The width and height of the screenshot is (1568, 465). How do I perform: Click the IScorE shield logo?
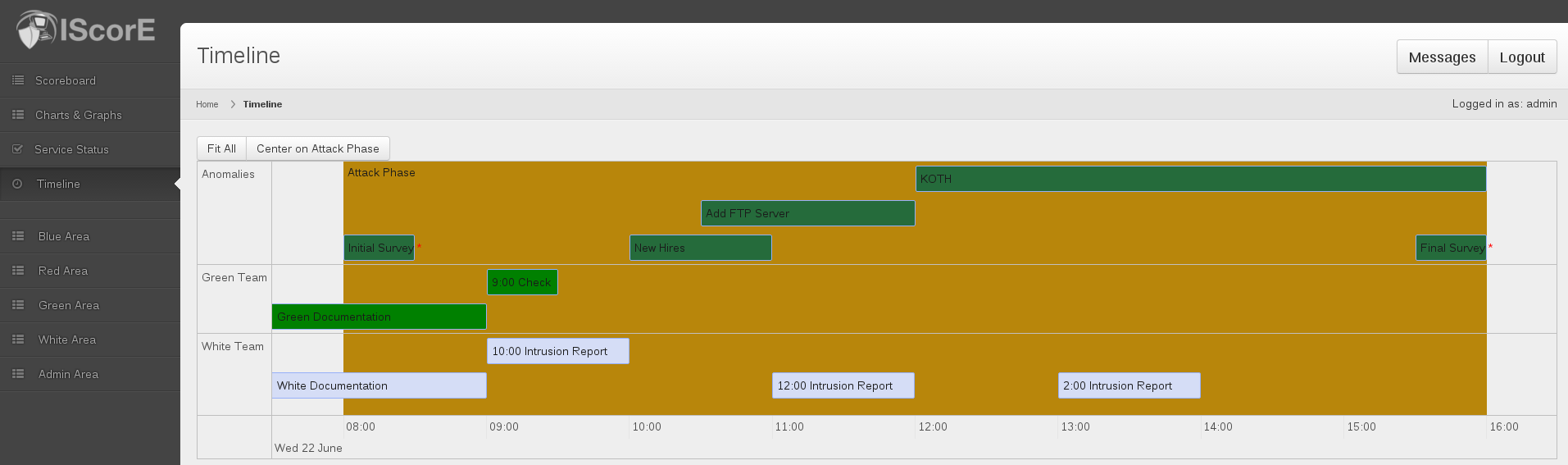click(x=37, y=30)
